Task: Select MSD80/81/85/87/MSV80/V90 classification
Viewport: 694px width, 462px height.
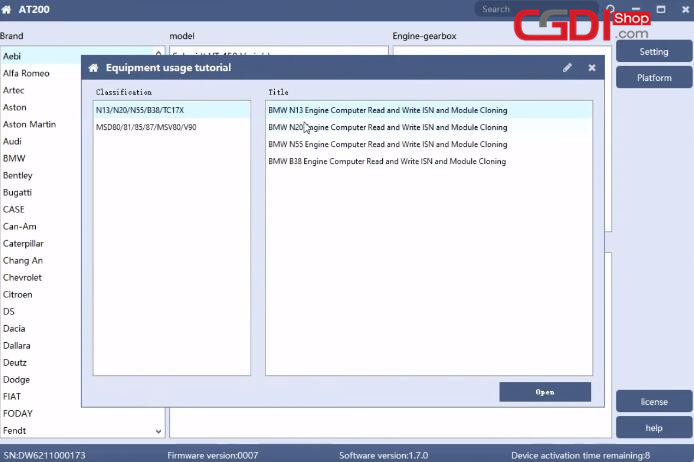Action: coord(146,127)
